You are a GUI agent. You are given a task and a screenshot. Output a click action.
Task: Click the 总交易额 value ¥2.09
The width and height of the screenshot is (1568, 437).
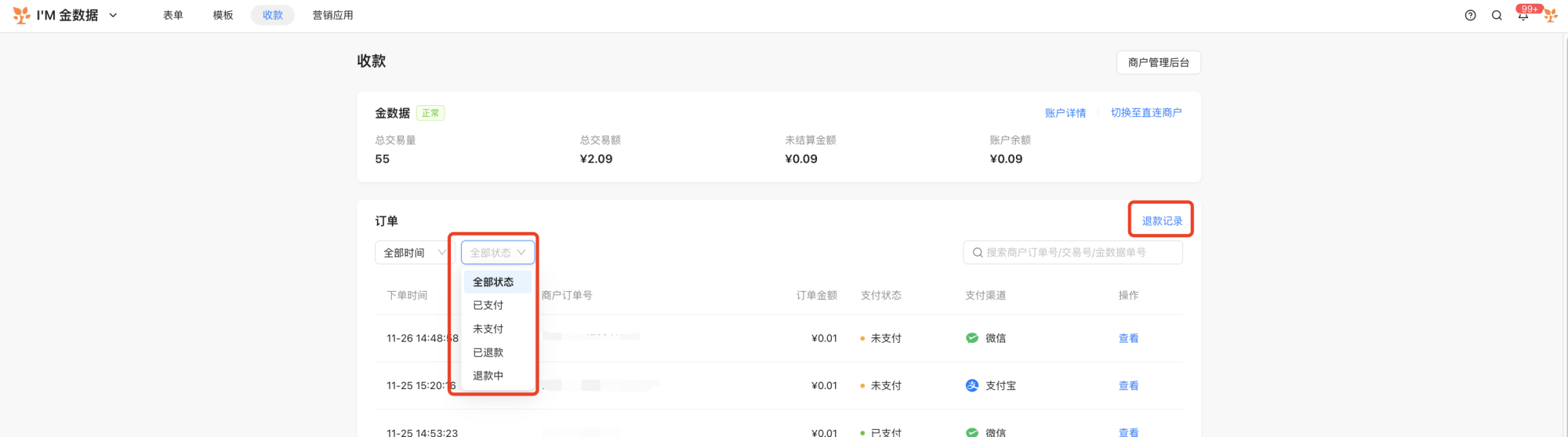(596, 158)
